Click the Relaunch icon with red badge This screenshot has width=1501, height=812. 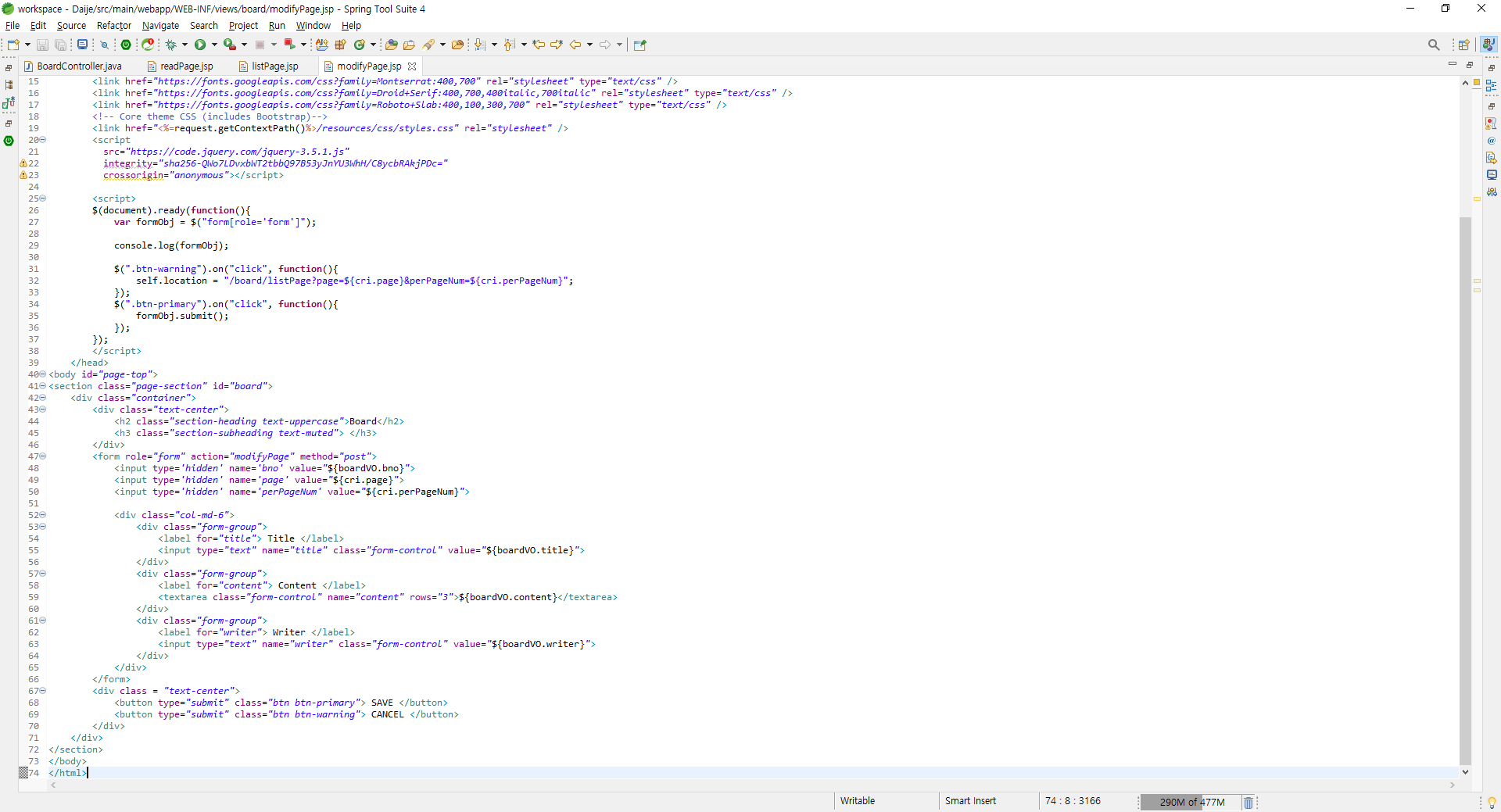(148, 45)
